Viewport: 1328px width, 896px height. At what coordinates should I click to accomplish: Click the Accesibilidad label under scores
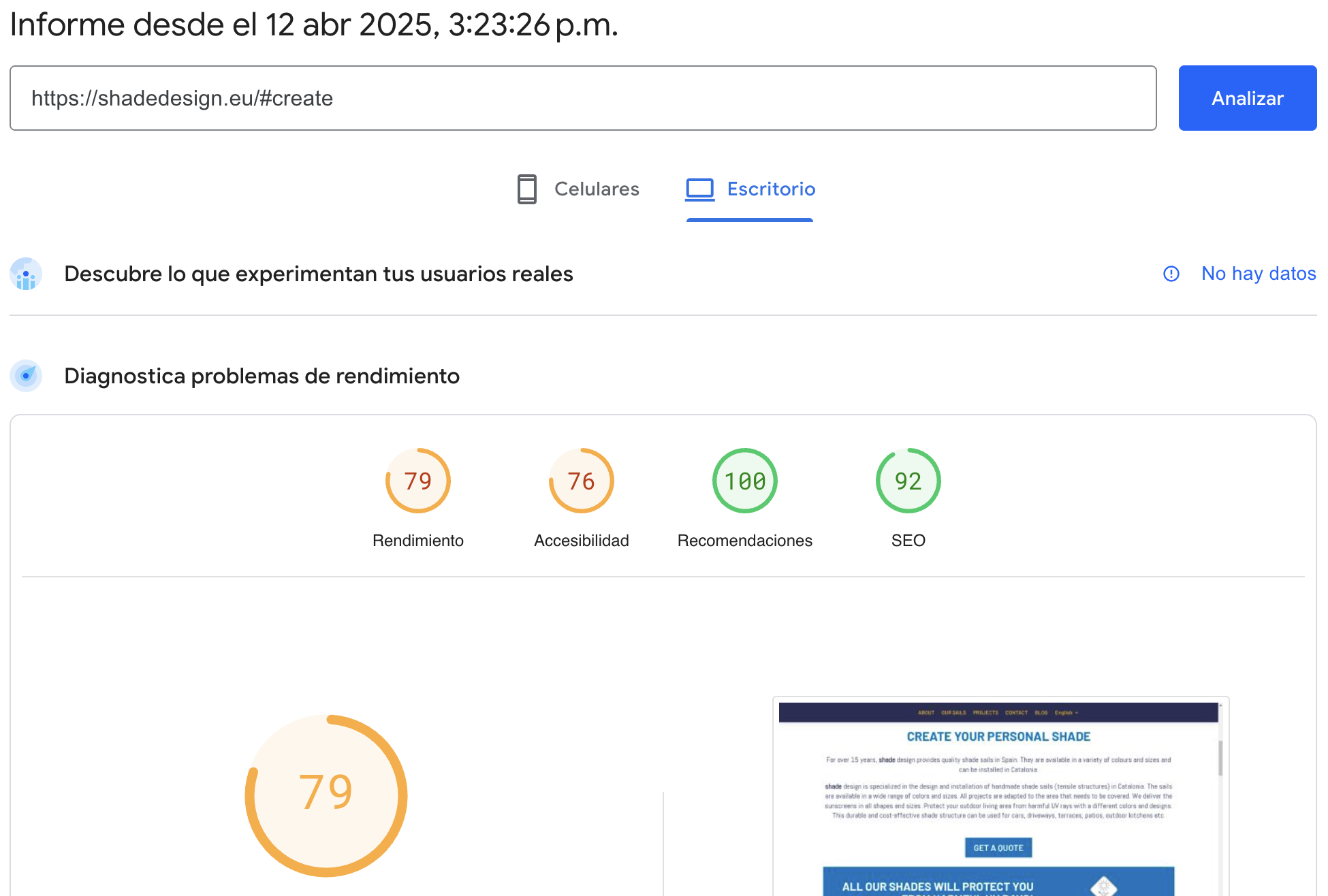(581, 541)
